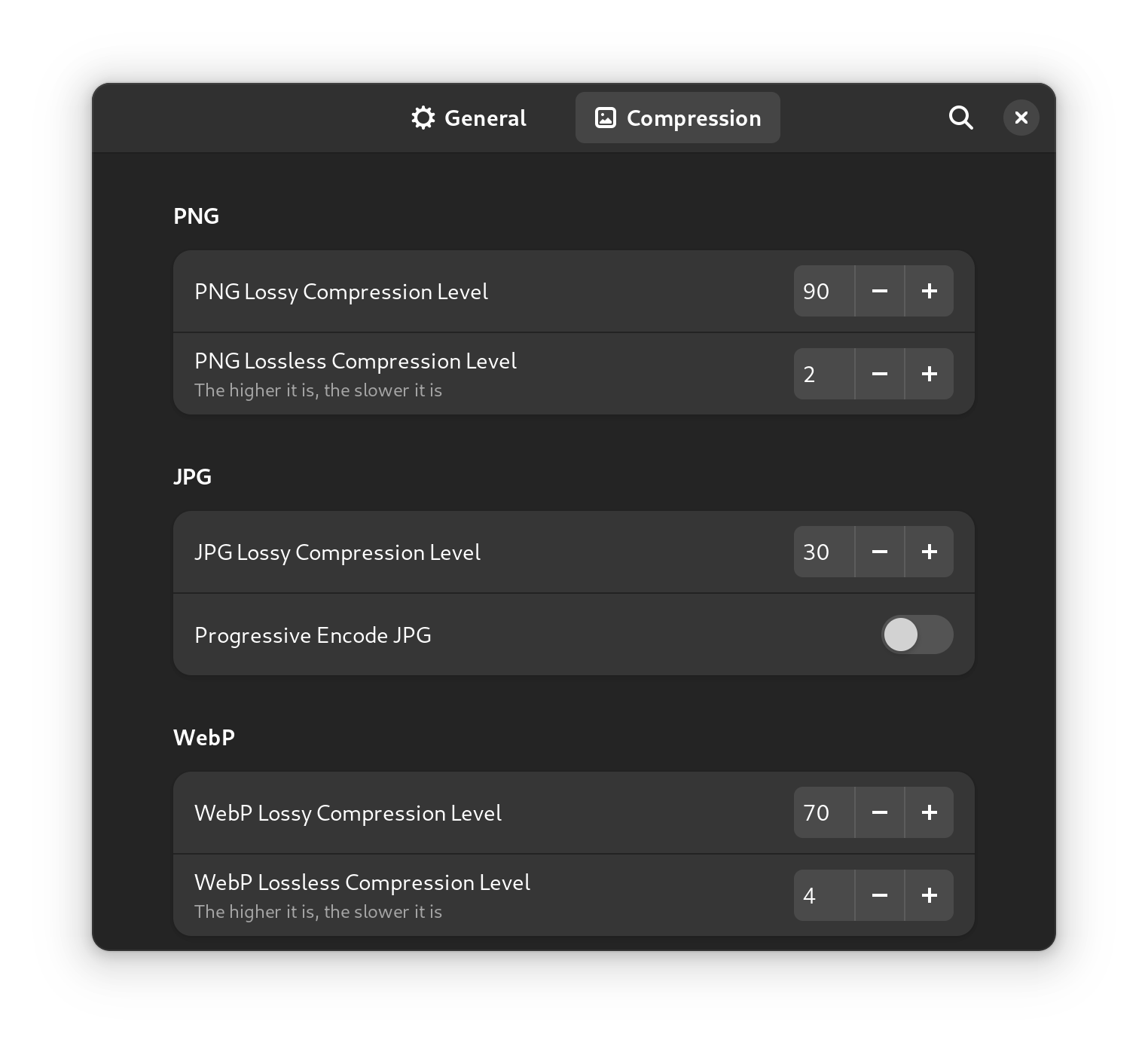Increase the WebP Lossy Compression Level
The width and height of the screenshot is (1148, 1052).
pyautogui.click(x=929, y=812)
